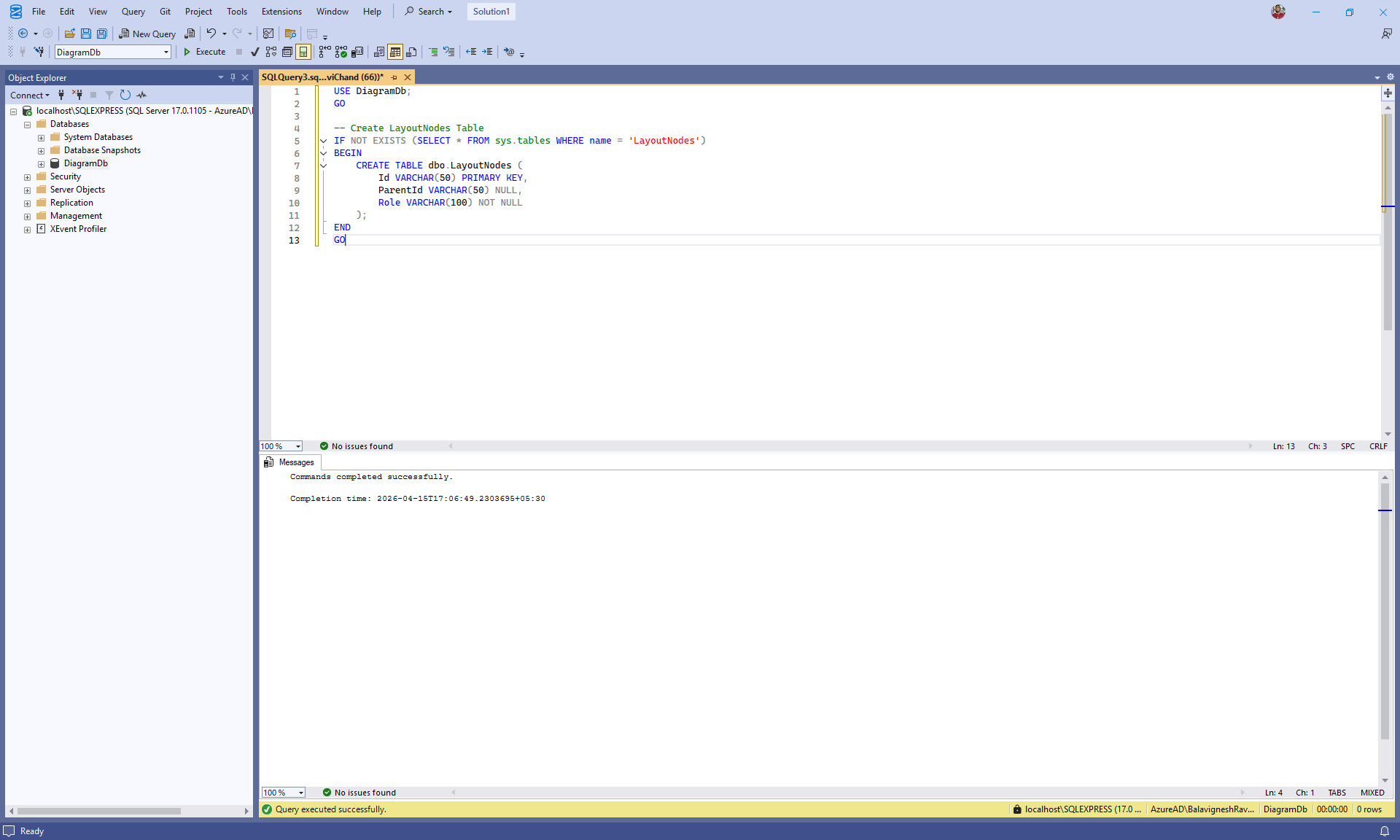Viewport: 1400px width, 840px height.
Task: Click the New Query button
Action: tap(147, 34)
